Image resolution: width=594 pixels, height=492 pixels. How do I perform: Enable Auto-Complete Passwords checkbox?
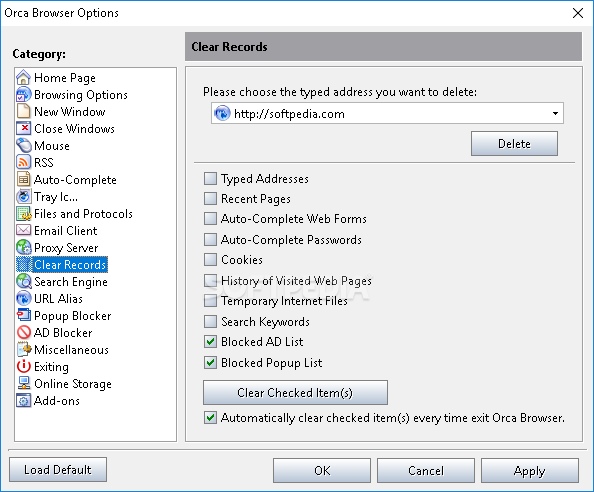[x=210, y=239]
